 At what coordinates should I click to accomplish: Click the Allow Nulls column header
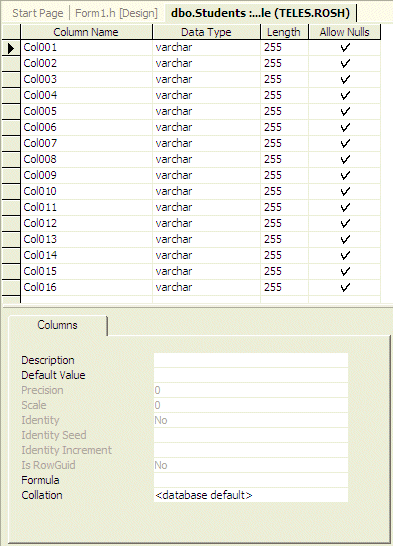345,32
